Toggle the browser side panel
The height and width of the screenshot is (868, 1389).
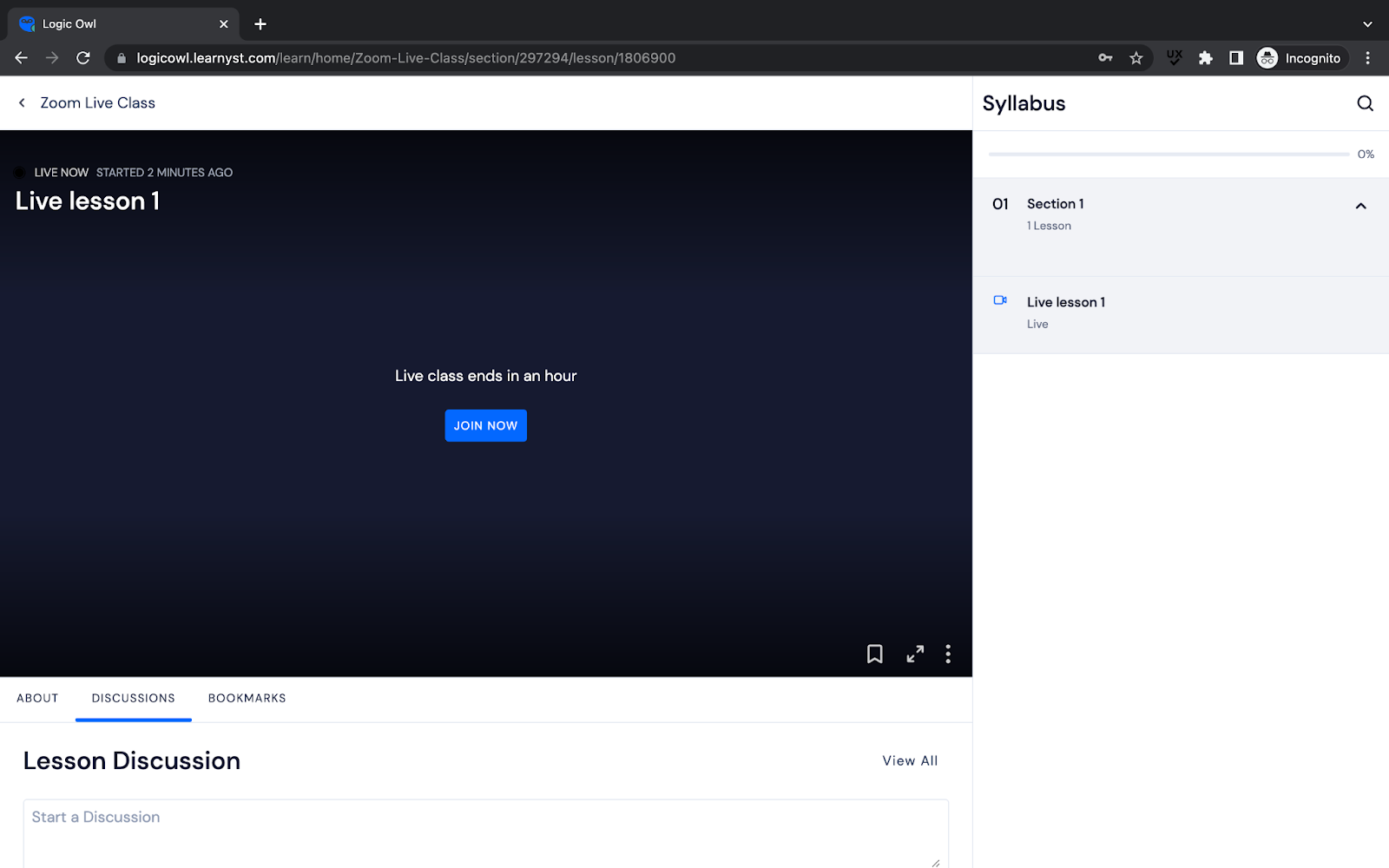tap(1236, 58)
